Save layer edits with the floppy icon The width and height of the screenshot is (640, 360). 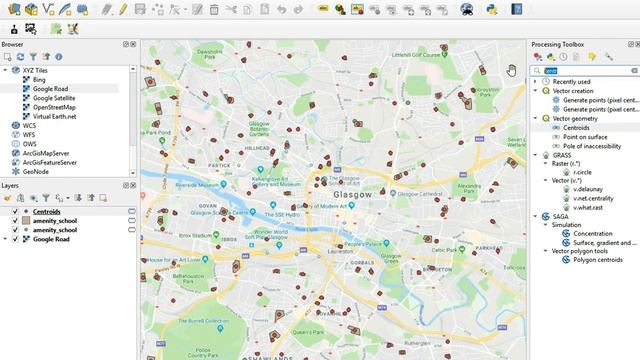[x=140, y=9]
